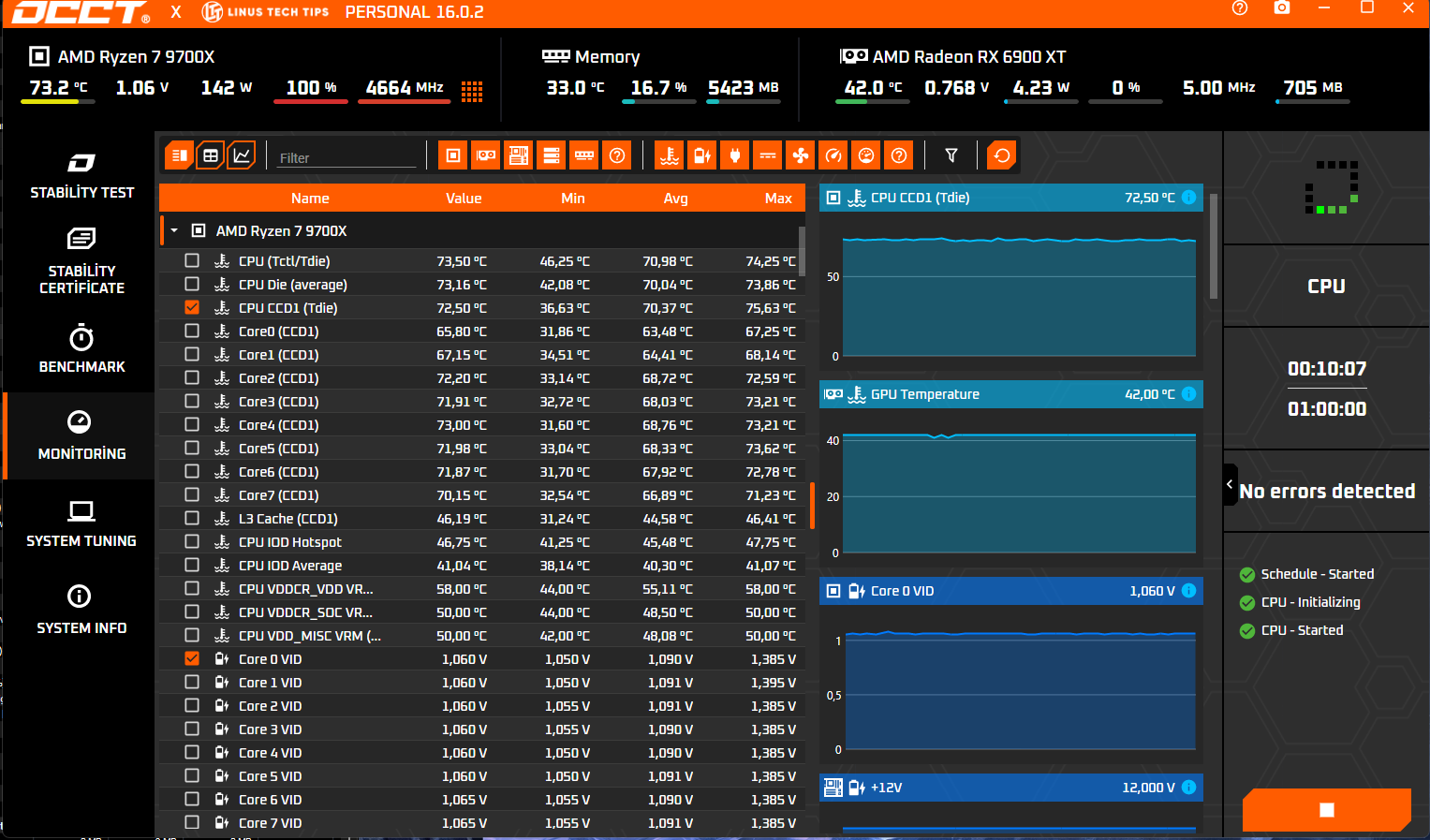Viewport: 1430px width, 840px height.
Task: Sort the table by the Min column
Action: pos(573,199)
